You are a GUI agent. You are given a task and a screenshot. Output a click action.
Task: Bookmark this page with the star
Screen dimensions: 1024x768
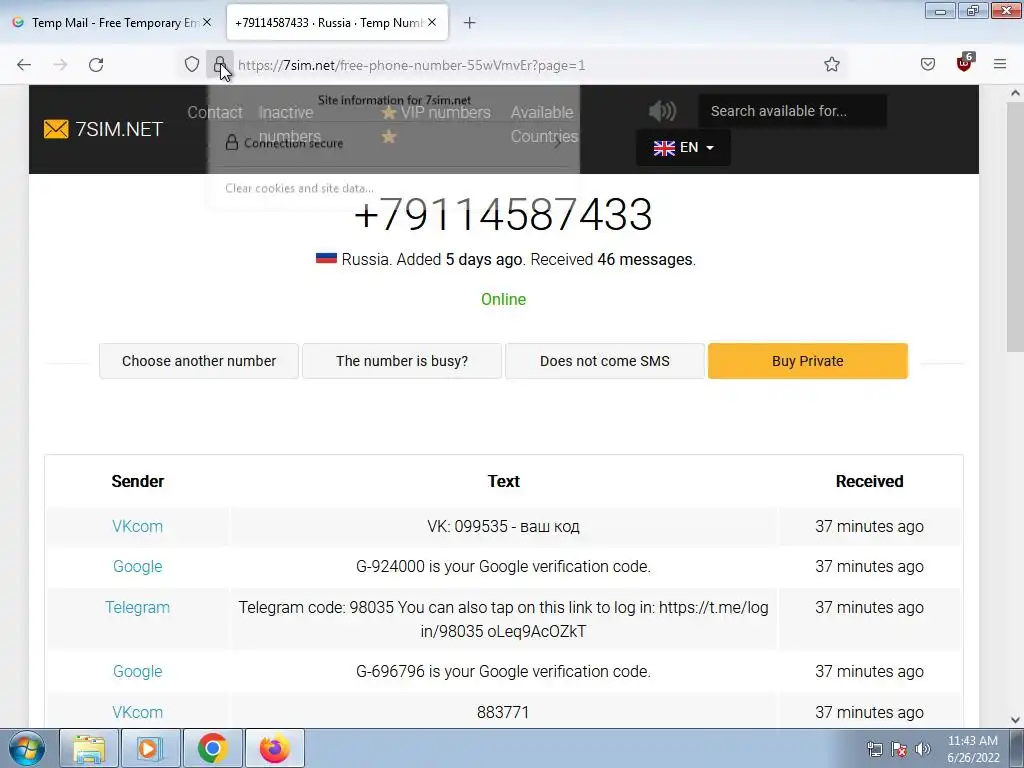[831, 64]
